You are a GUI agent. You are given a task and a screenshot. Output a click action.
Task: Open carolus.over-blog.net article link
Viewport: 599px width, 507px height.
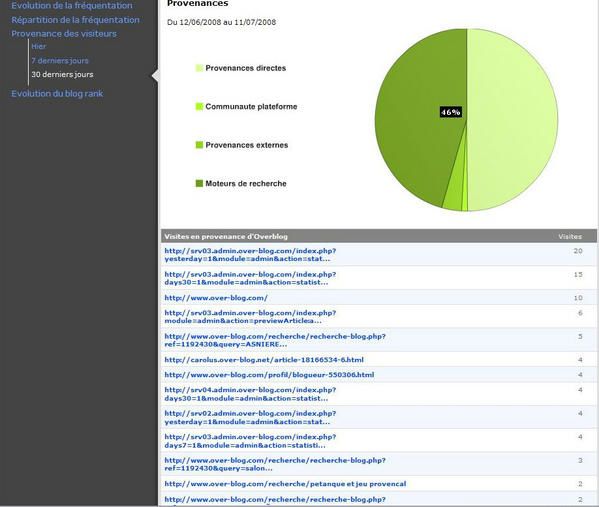[264, 360]
